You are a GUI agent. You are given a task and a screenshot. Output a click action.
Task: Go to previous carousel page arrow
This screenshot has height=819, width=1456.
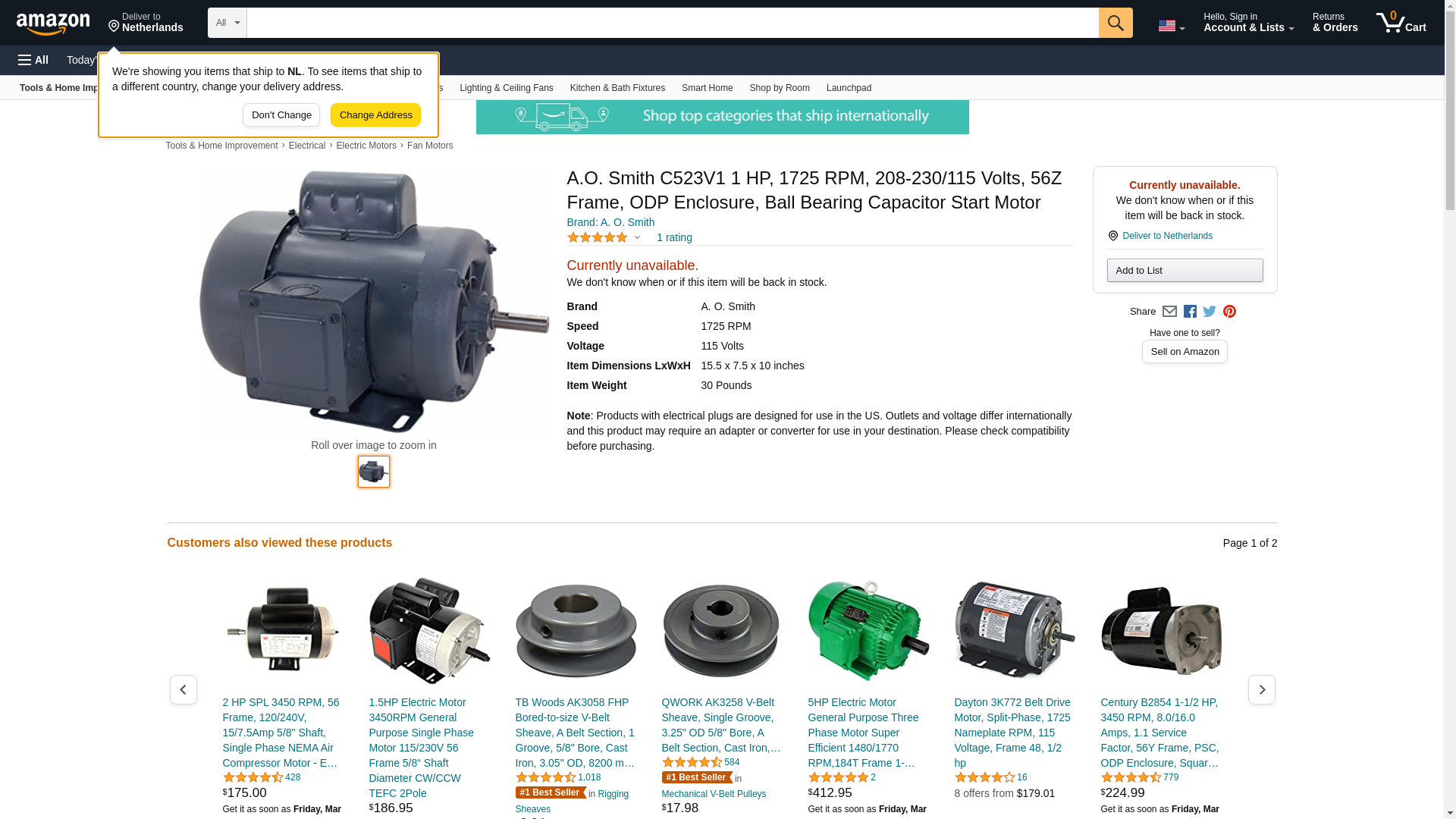click(183, 689)
